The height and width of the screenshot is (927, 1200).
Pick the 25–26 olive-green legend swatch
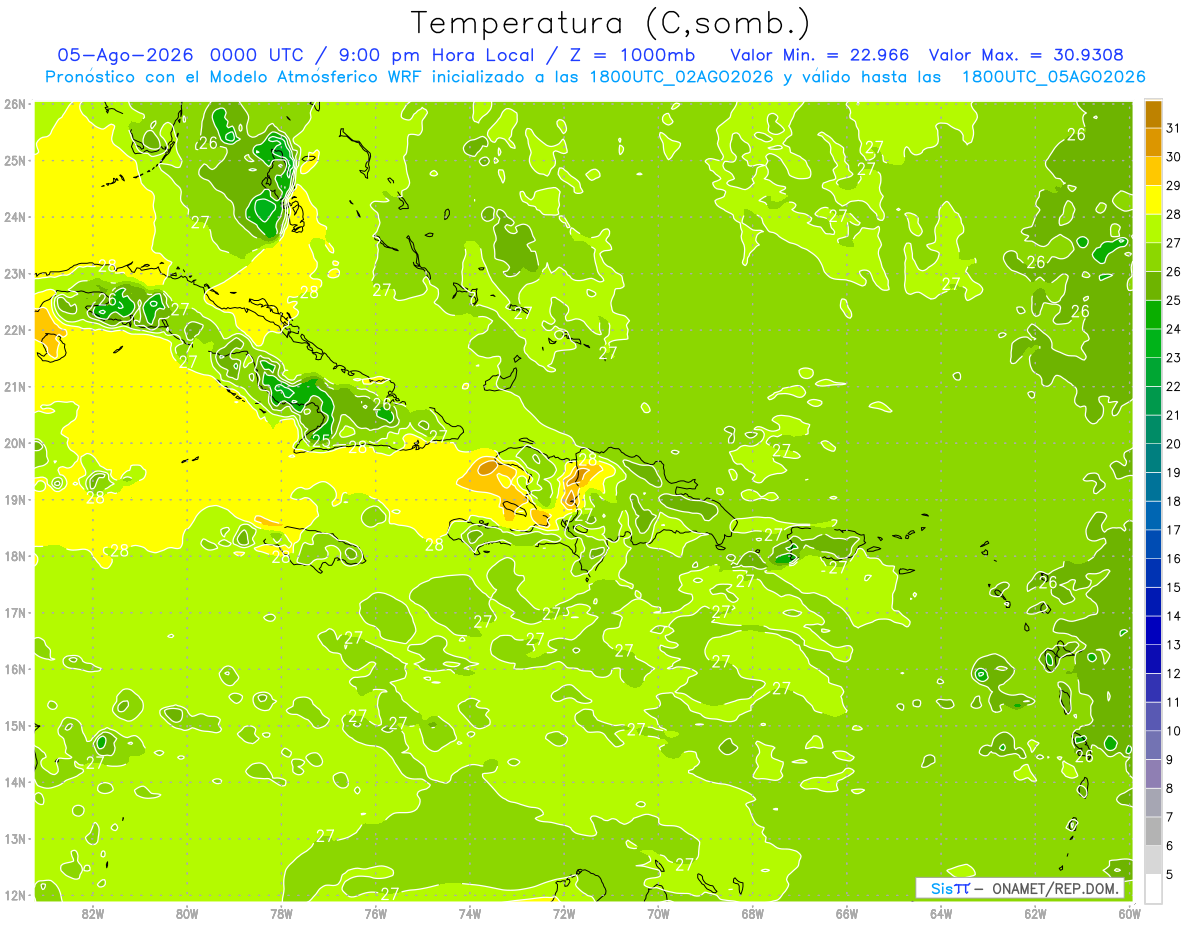click(1153, 286)
